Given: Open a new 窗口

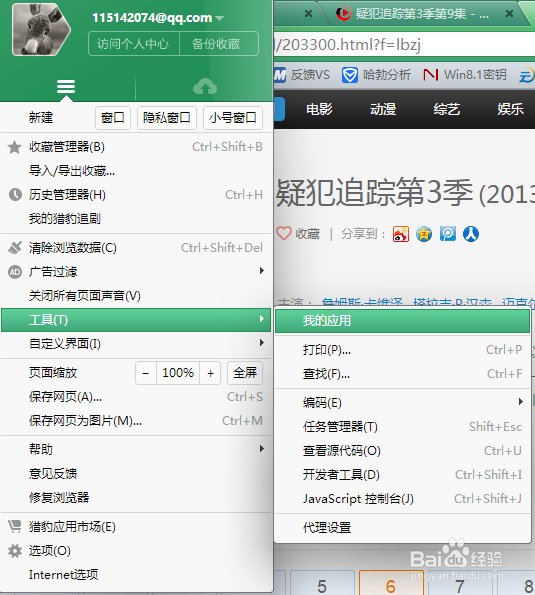Looking at the screenshot, I should [113, 118].
